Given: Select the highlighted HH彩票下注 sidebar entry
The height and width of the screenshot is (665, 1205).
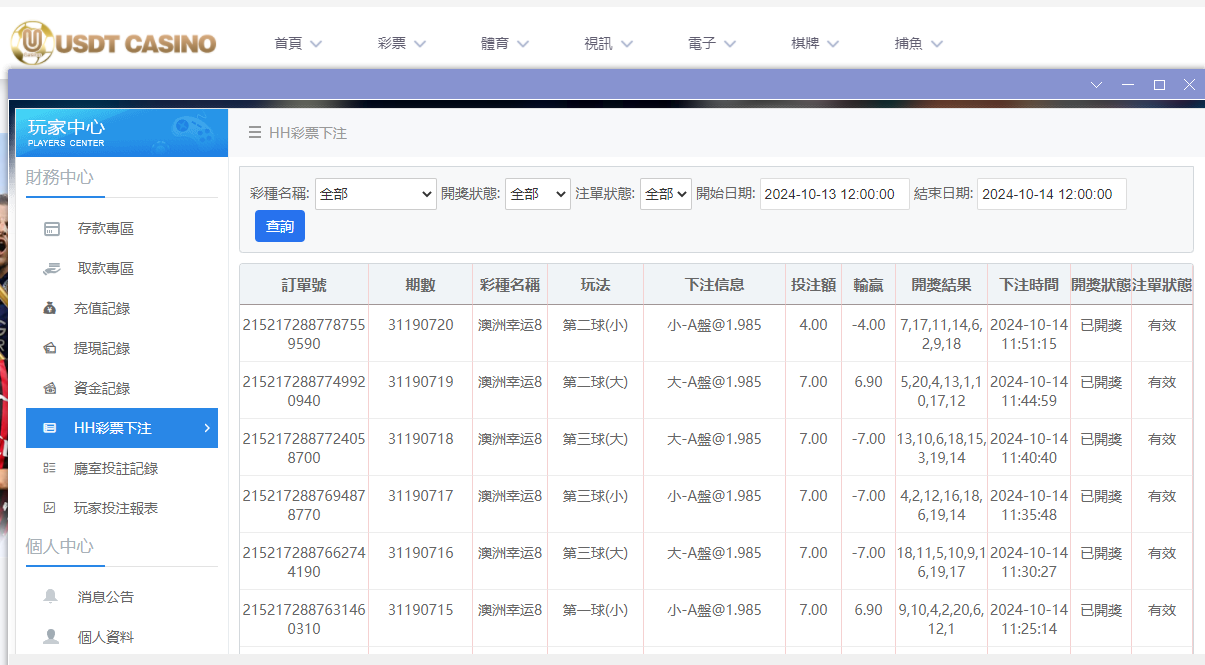Looking at the screenshot, I should point(110,427).
